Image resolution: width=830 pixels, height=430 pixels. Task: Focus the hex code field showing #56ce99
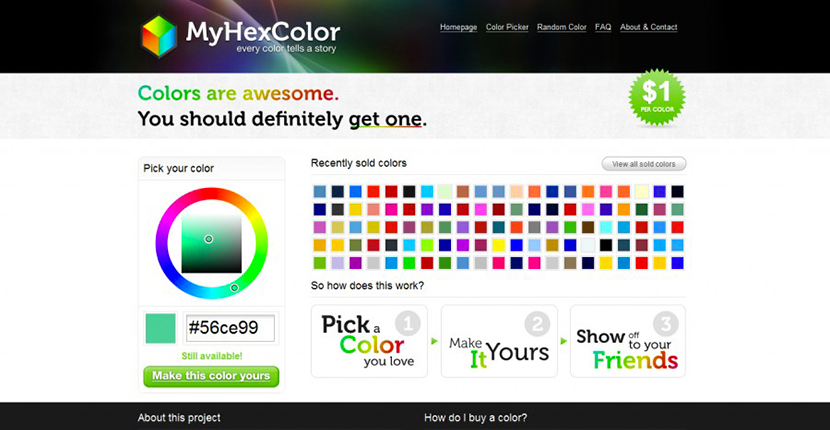click(x=230, y=328)
